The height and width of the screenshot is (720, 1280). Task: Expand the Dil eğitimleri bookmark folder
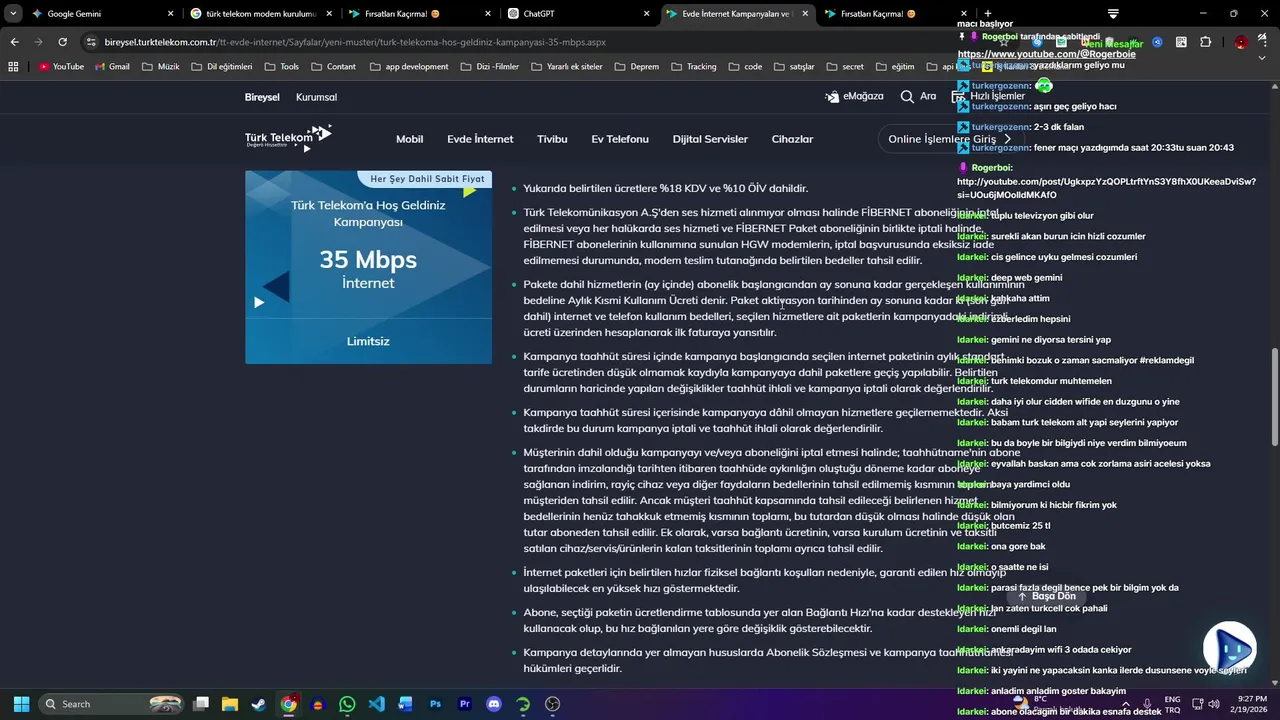[x=221, y=66]
